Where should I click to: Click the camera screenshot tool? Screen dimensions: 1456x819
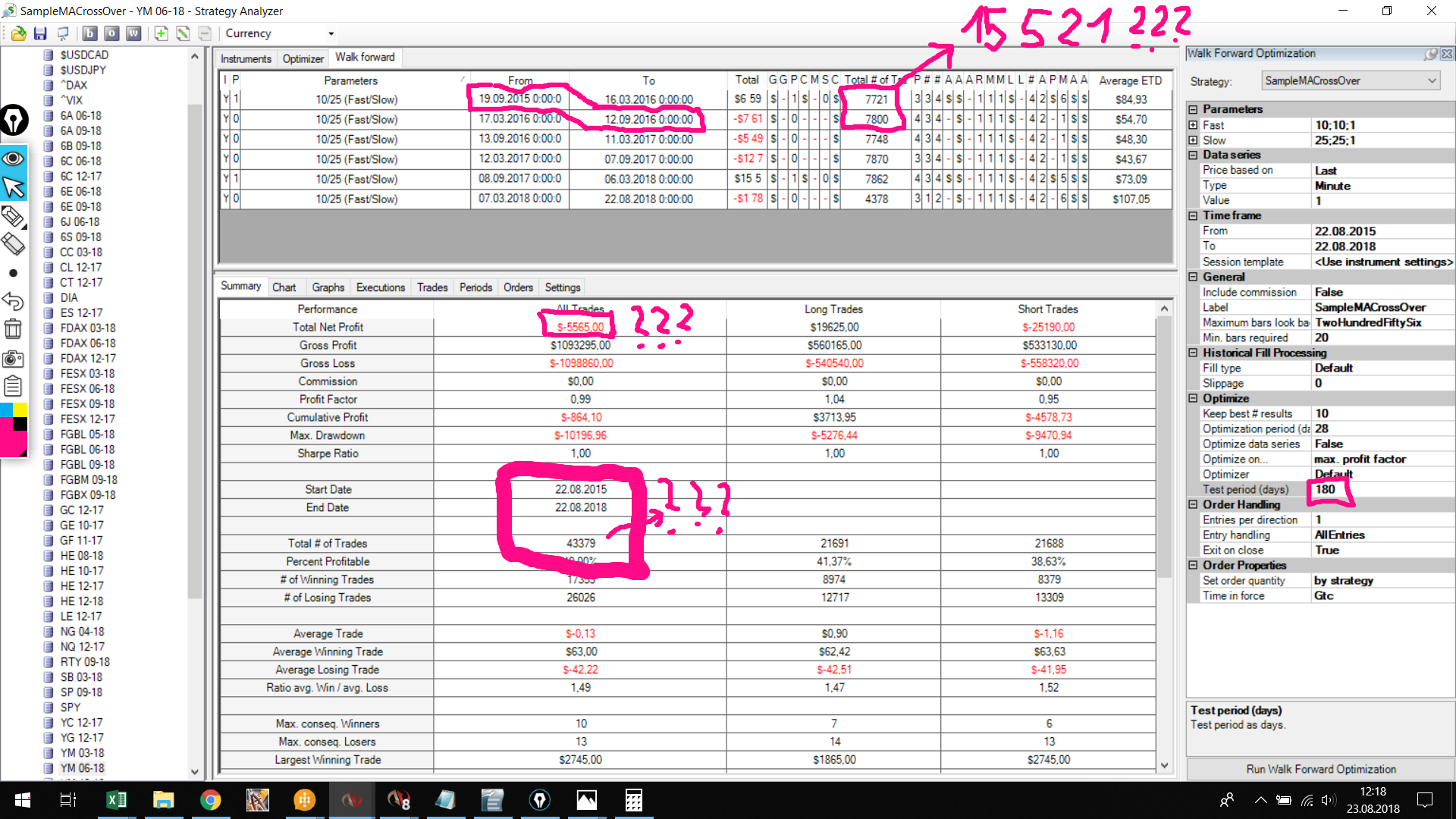(x=13, y=359)
